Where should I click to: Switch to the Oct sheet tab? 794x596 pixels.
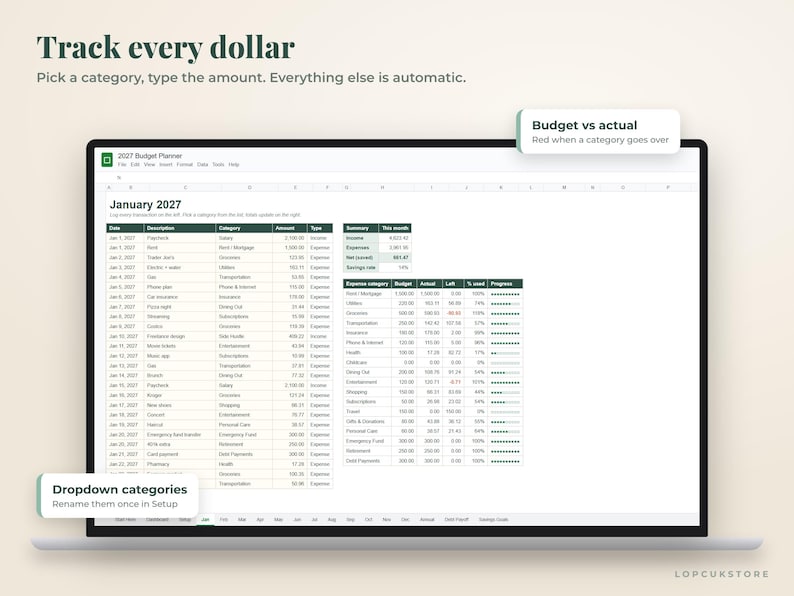click(x=369, y=520)
